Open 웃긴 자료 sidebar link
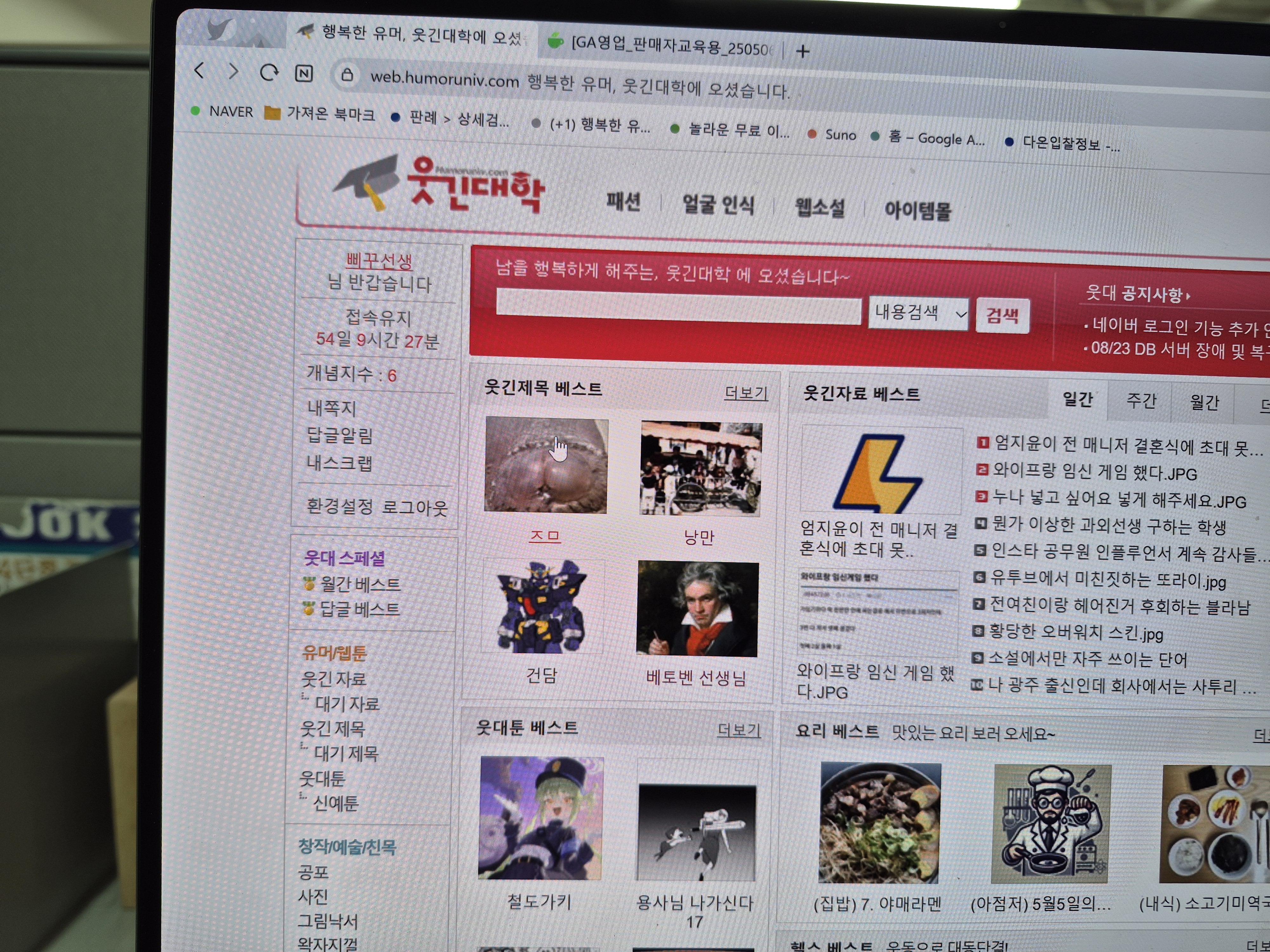 point(334,679)
